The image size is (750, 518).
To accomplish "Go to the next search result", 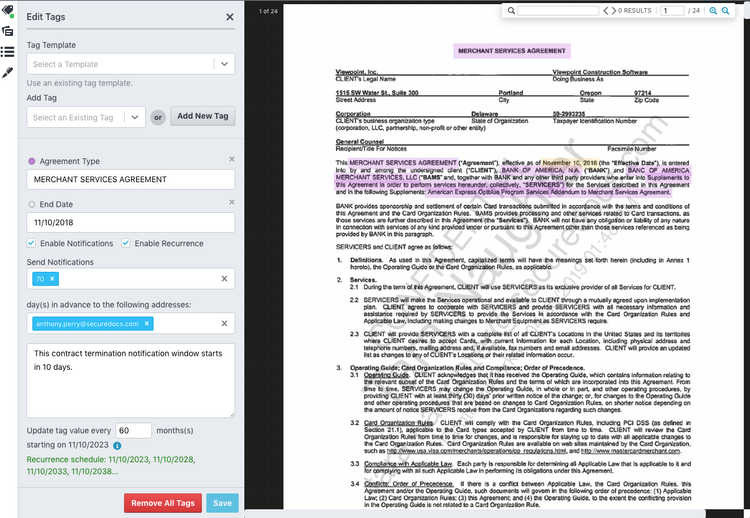I will coord(614,11).
